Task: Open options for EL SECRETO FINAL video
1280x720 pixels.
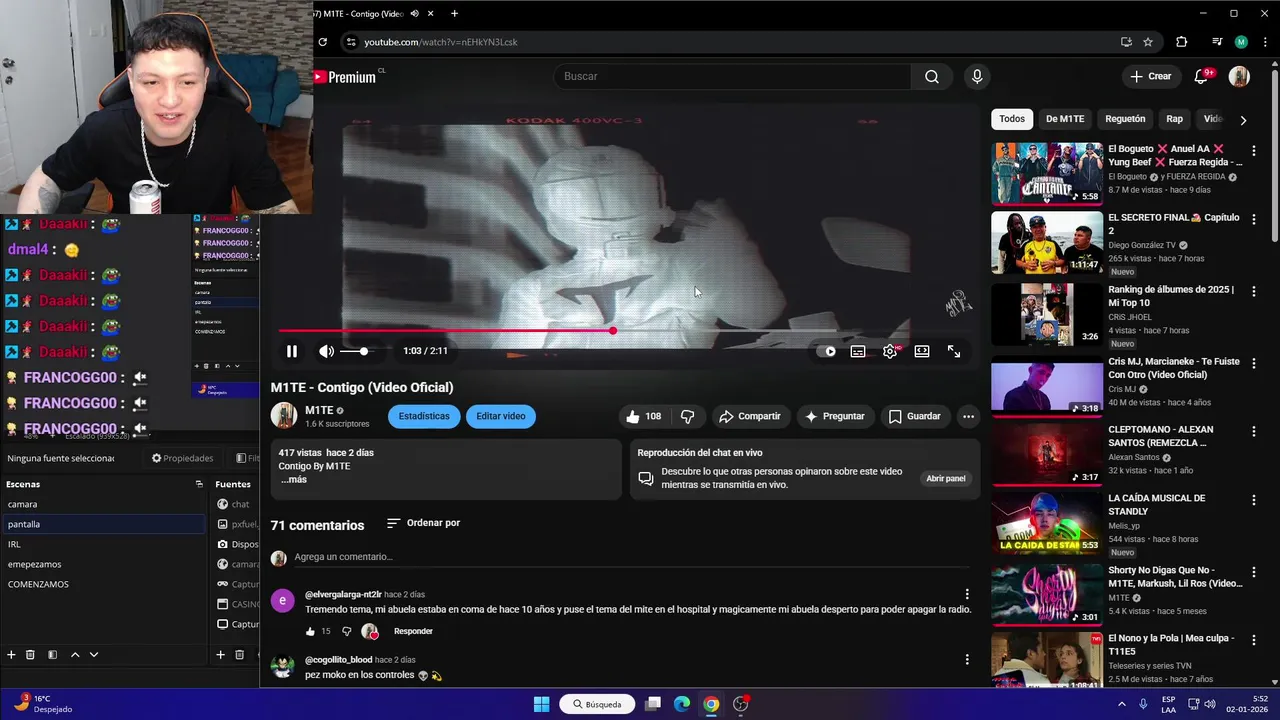Action: point(1254,220)
